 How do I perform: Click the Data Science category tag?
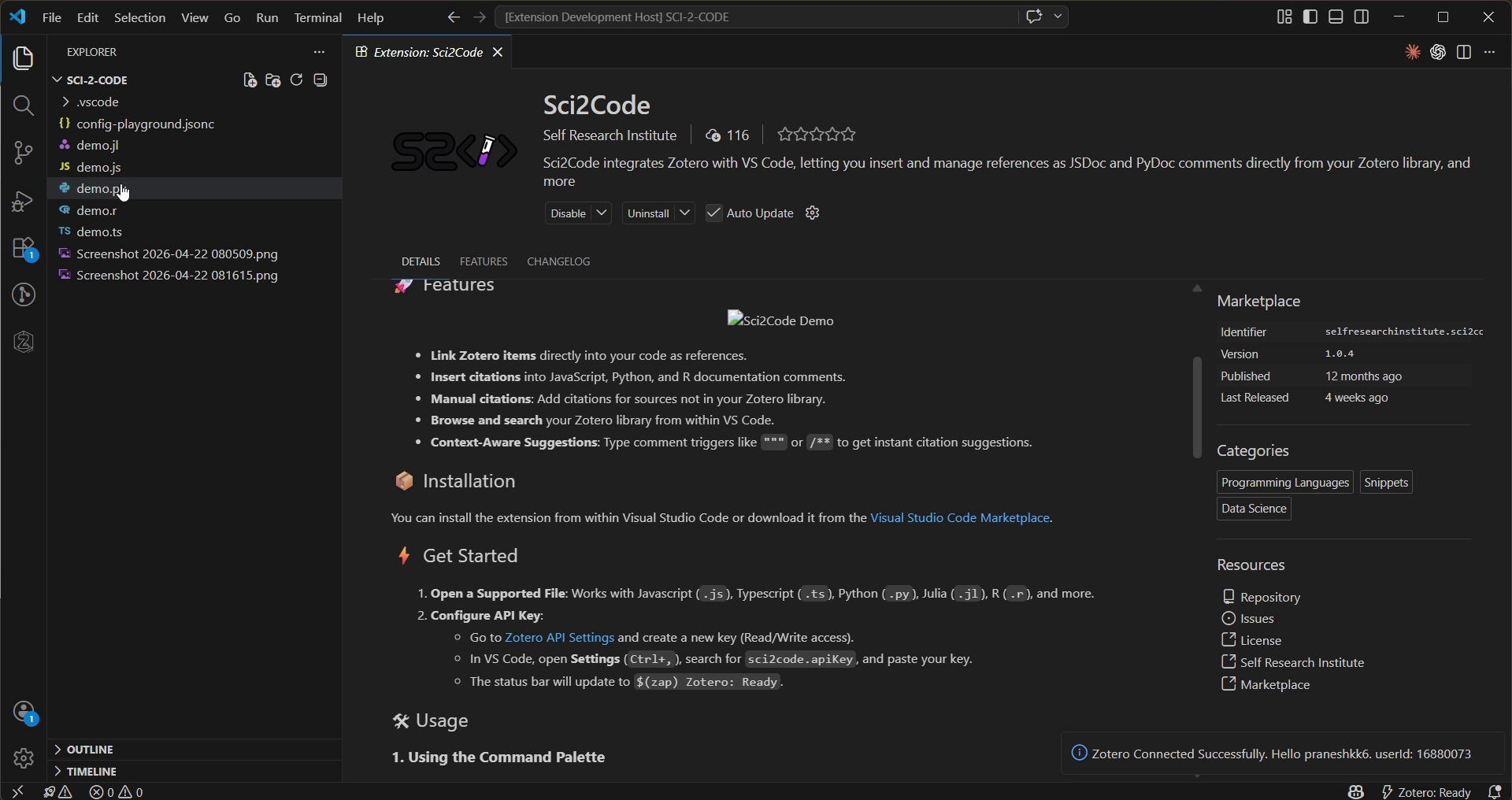click(1254, 509)
